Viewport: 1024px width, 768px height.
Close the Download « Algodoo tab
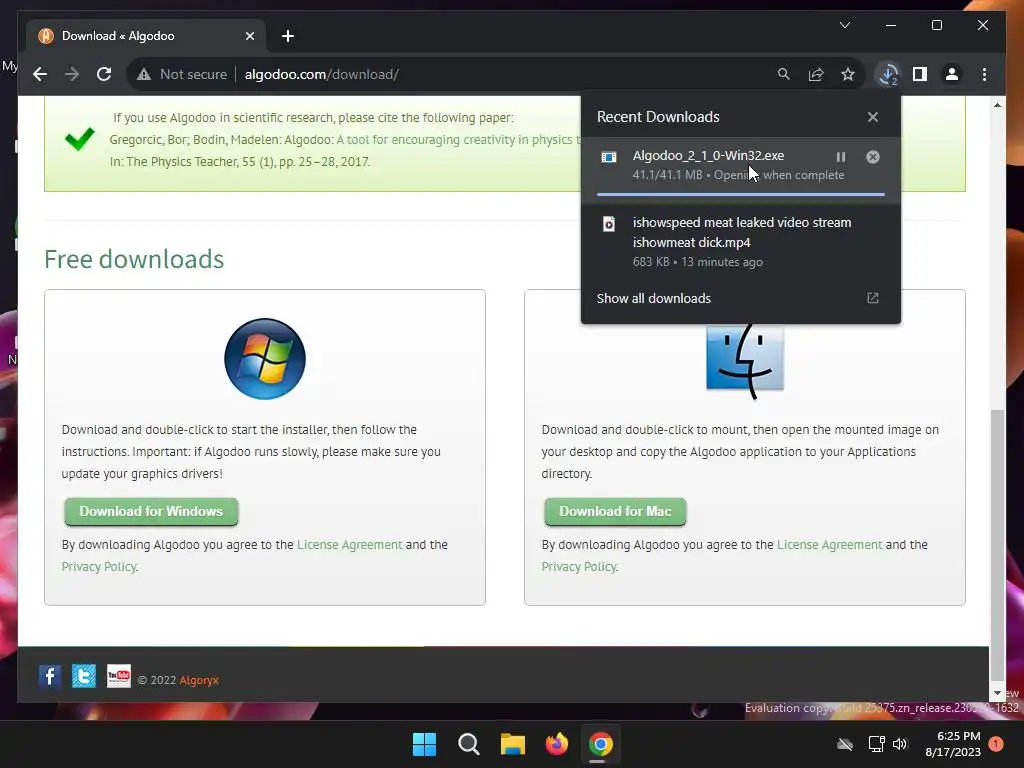click(249, 36)
